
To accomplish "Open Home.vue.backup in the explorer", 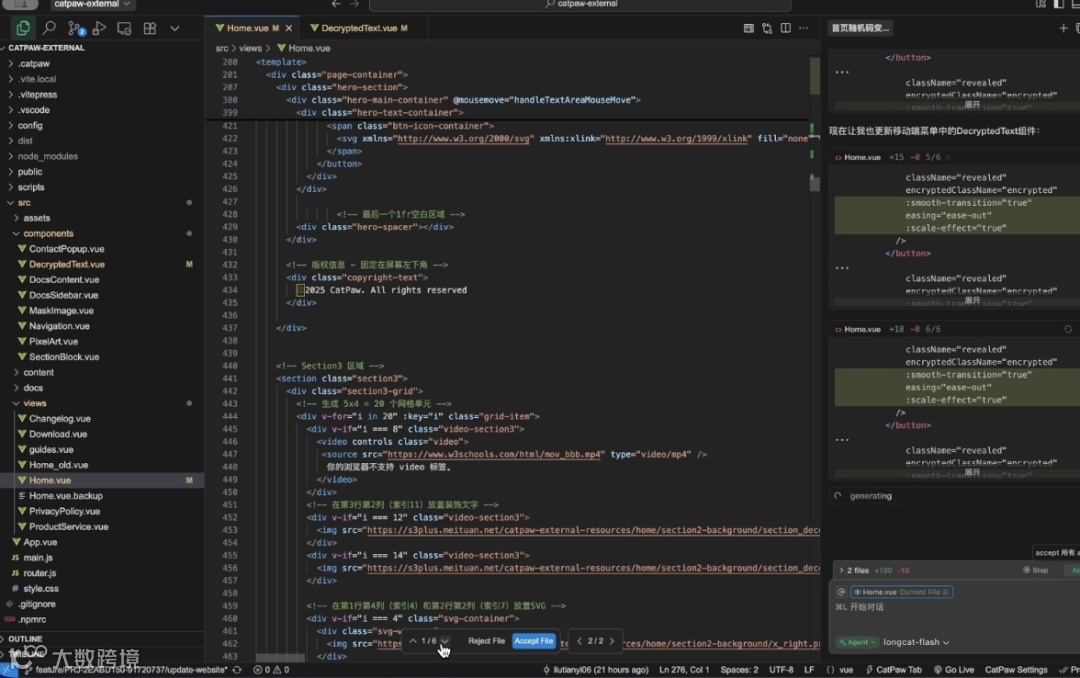I will (65, 495).
